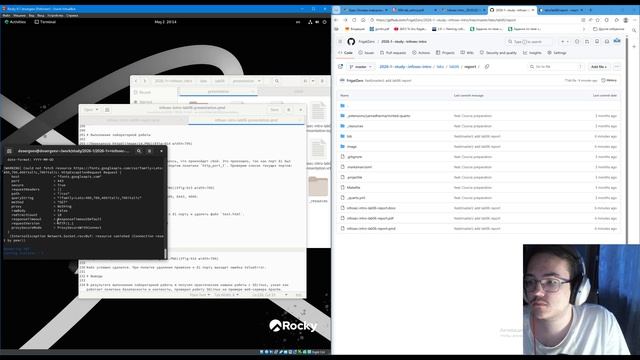Open a new browser tab
640x360 pixels.
point(592,10)
